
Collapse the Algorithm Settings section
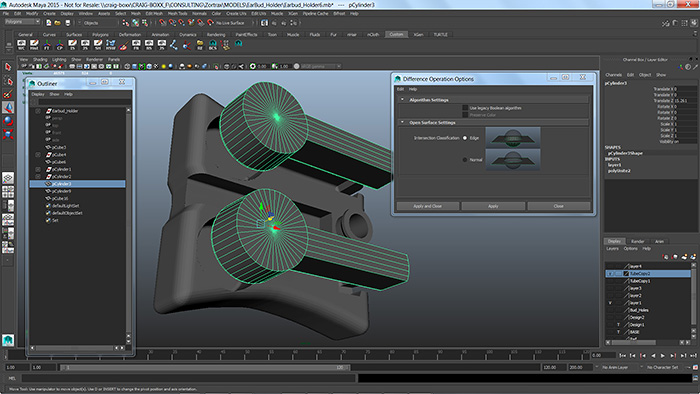[402, 100]
